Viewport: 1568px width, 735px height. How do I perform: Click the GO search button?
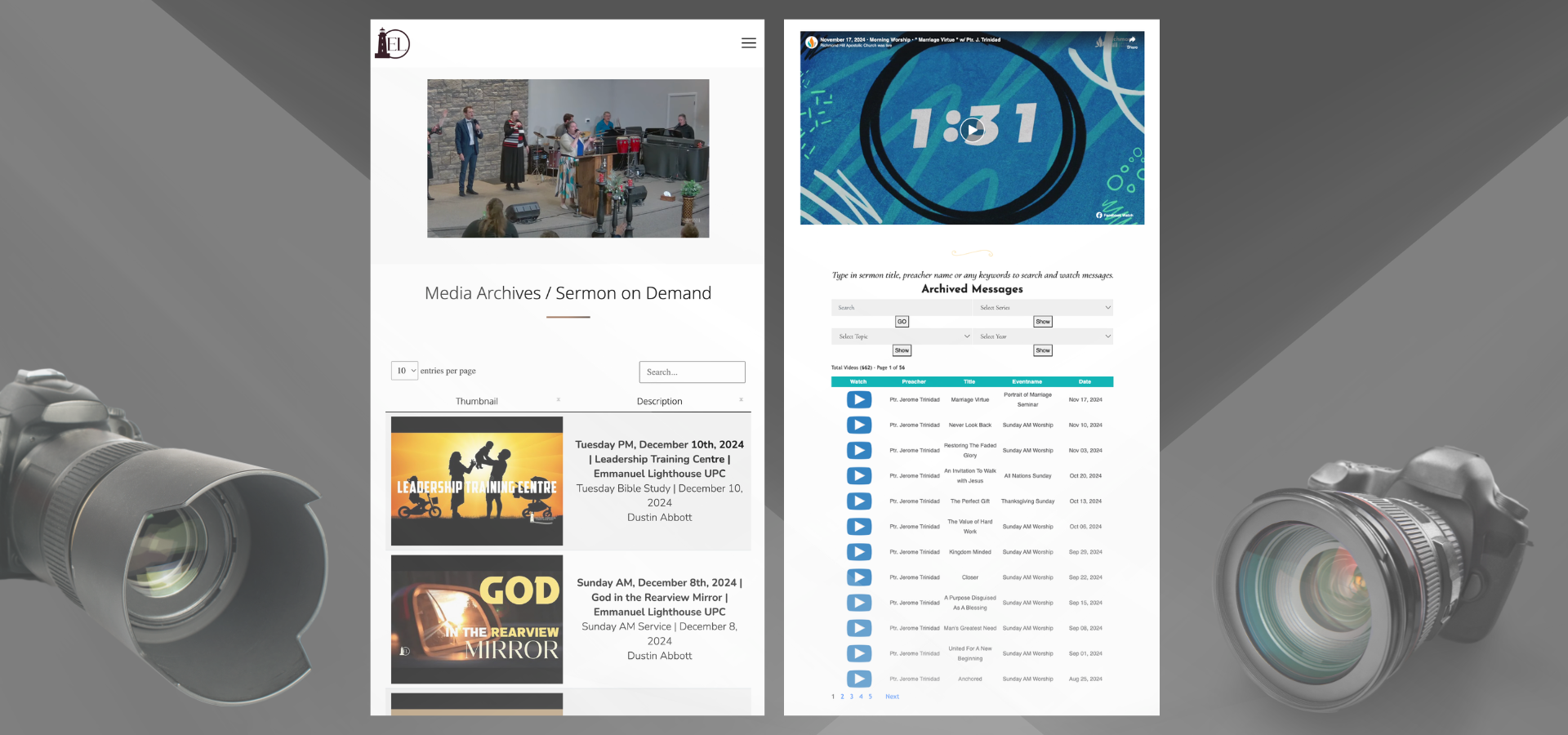(902, 322)
